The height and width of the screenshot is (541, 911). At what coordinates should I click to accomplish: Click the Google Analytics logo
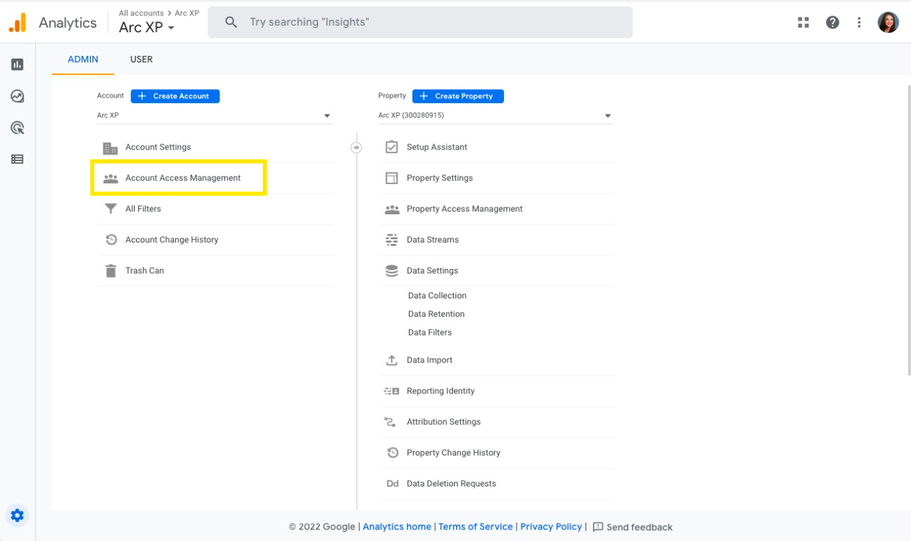click(x=17, y=23)
